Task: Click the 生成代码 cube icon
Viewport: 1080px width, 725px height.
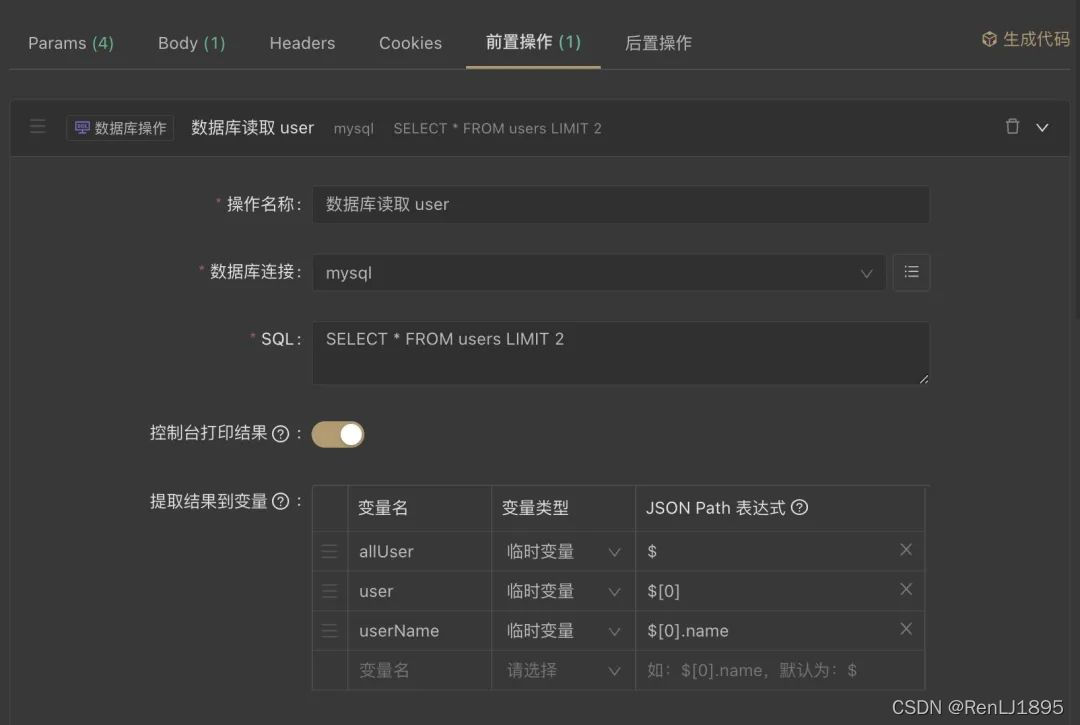Action: [x=990, y=39]
